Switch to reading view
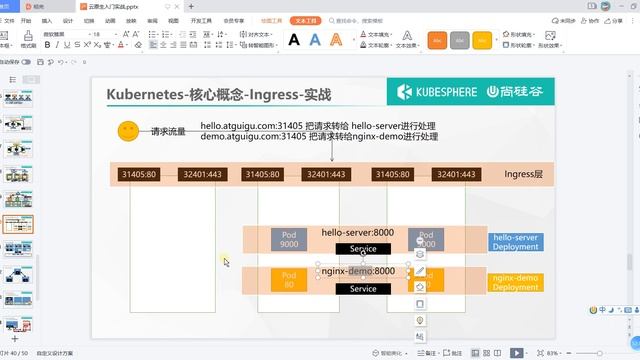640x360 pixels. click(x=497, y=353)
